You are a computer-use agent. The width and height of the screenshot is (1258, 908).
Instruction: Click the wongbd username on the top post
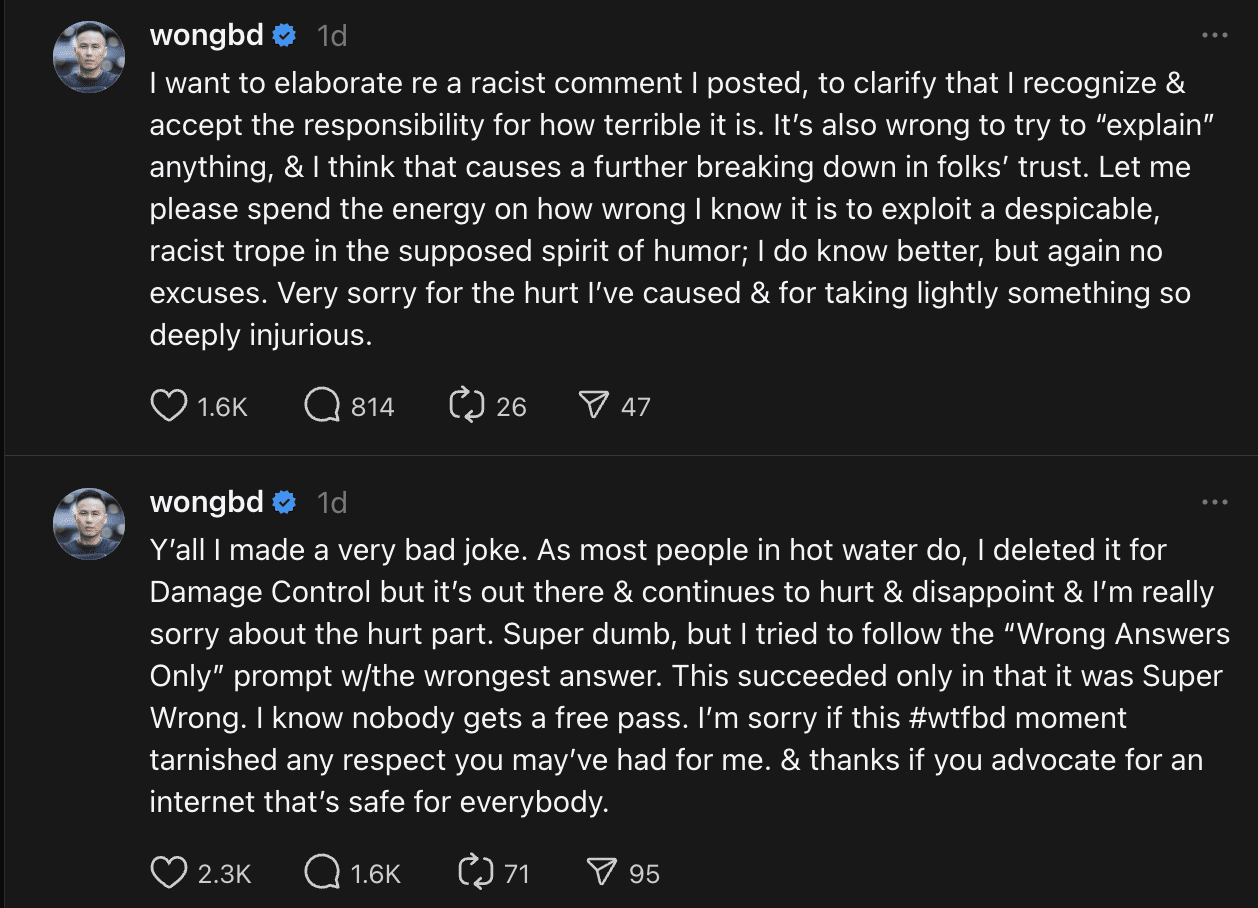[206, 36]
